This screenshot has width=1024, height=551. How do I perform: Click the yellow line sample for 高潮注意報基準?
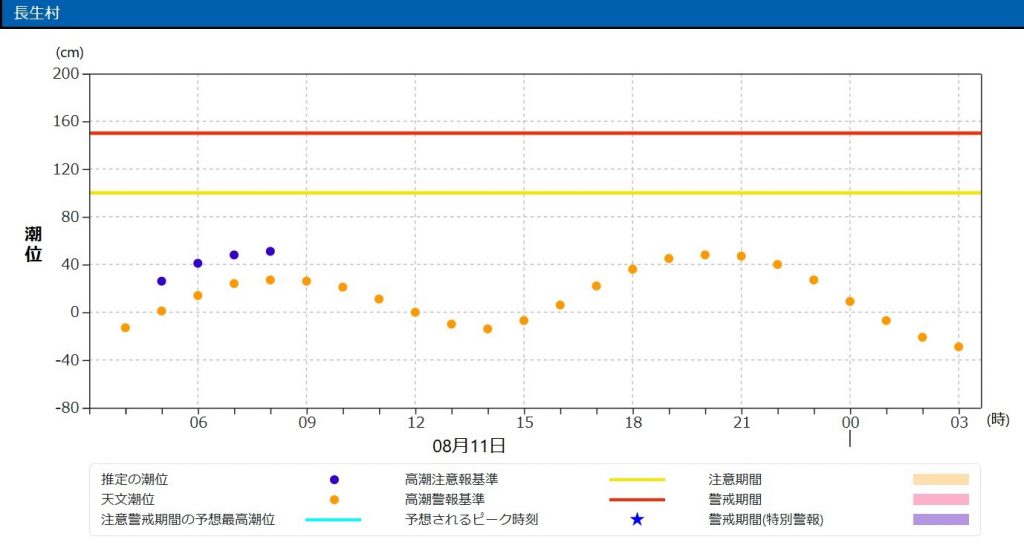coord(637,480)
